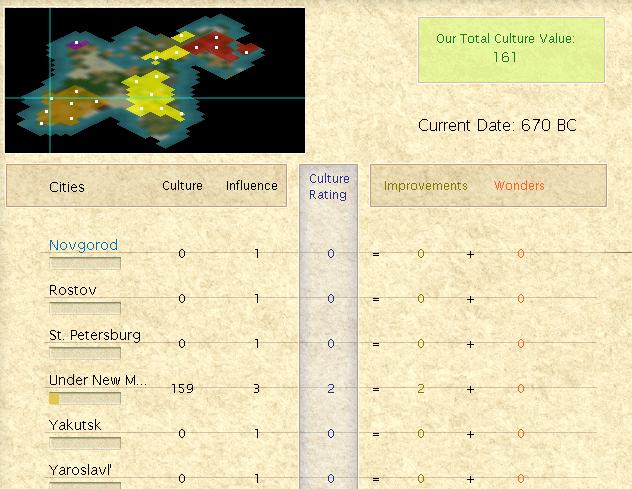Select the Under New M... city

[97, 380]
